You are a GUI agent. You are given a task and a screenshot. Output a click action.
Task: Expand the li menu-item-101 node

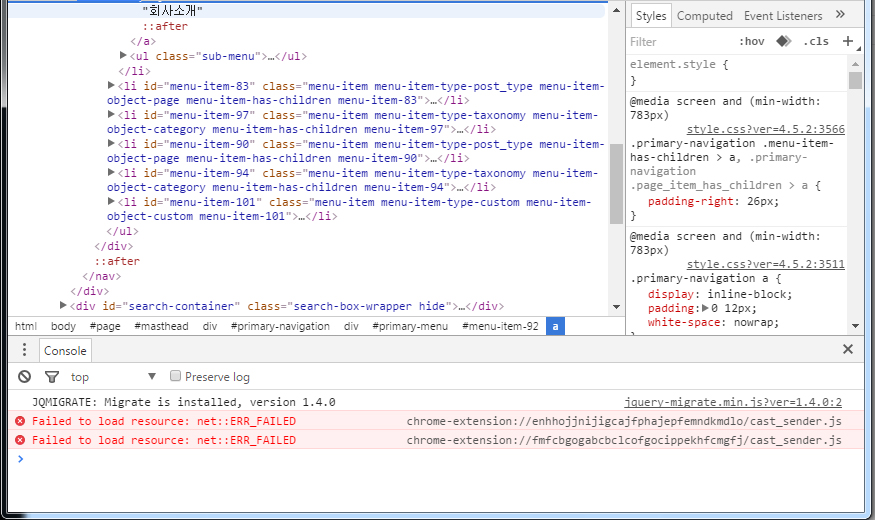[x=111, y=201]
